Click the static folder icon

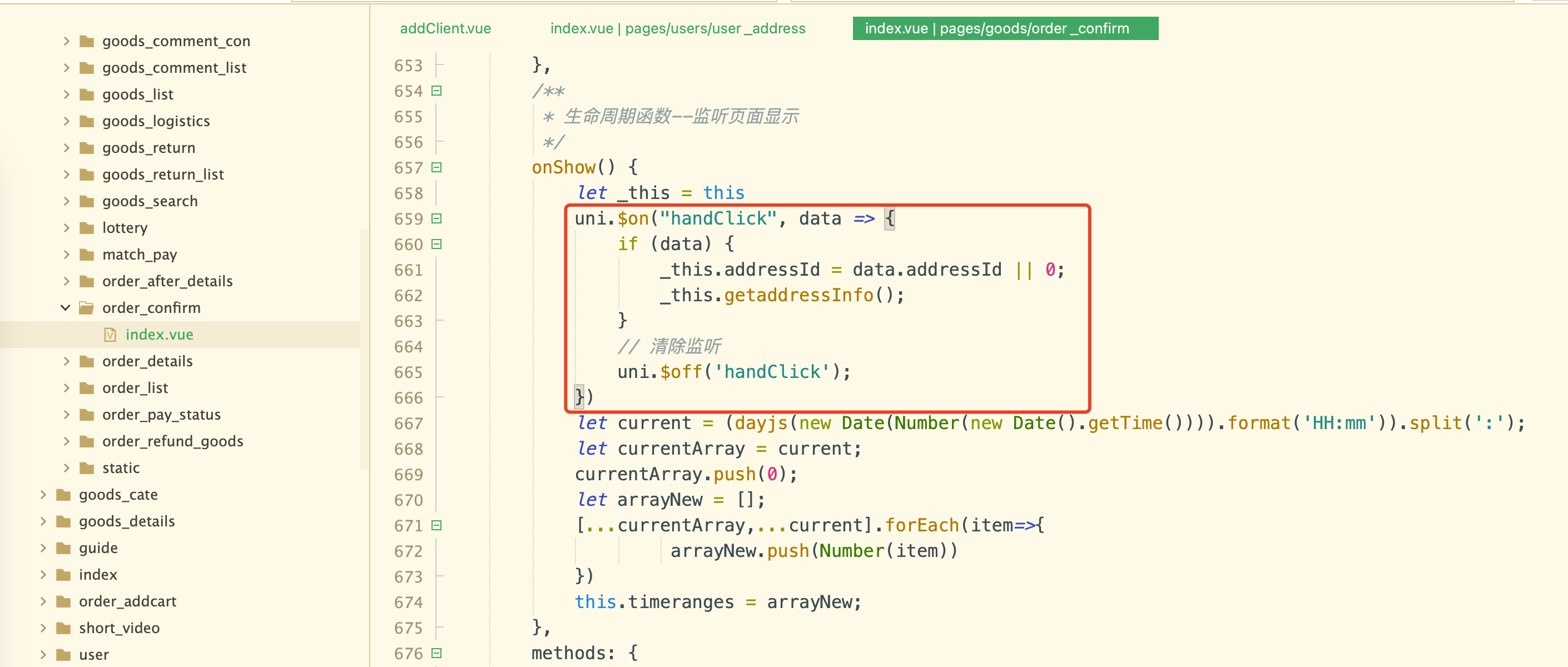87,468
